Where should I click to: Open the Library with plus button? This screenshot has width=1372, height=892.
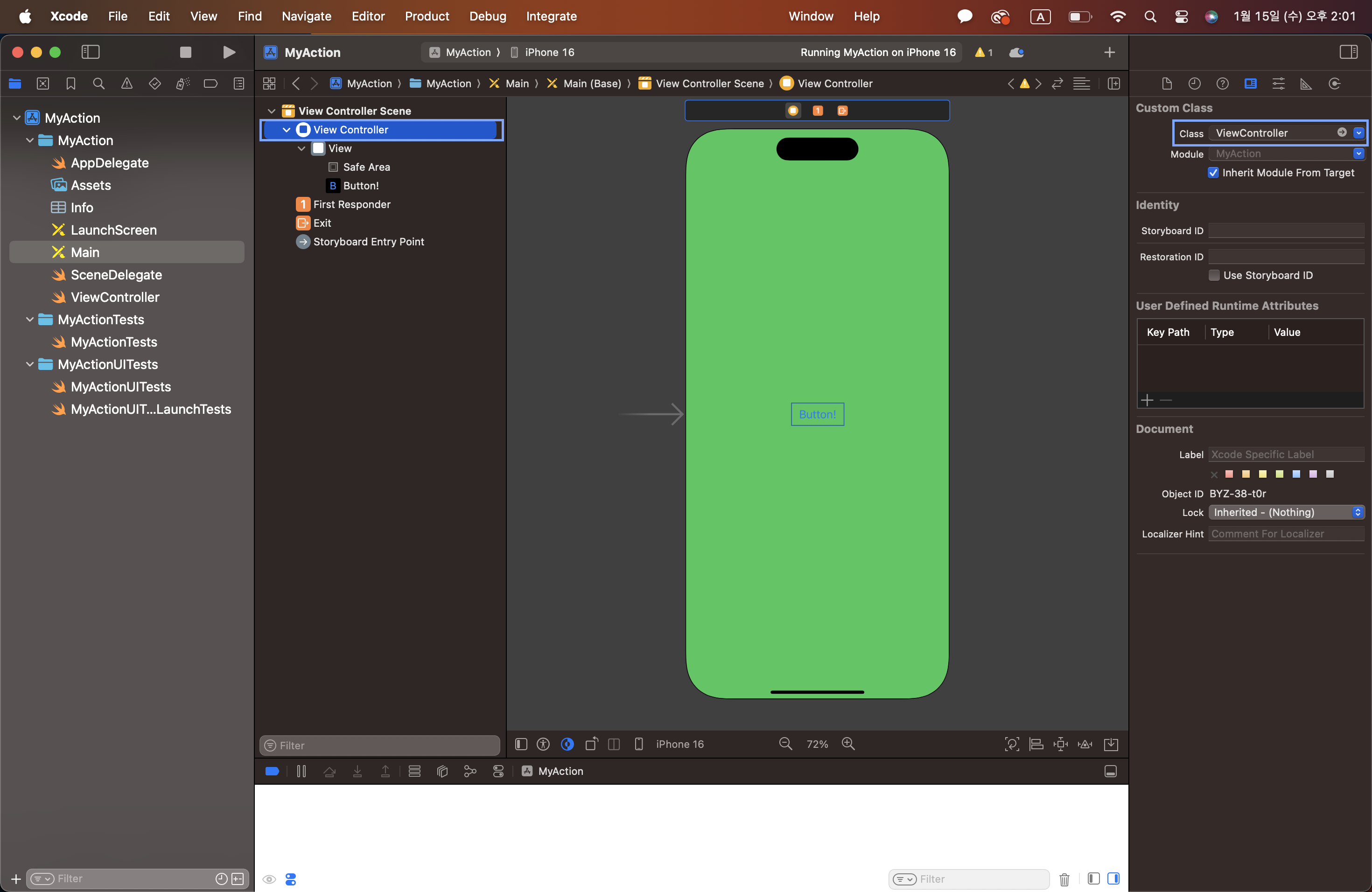(x=1109, y=52)
